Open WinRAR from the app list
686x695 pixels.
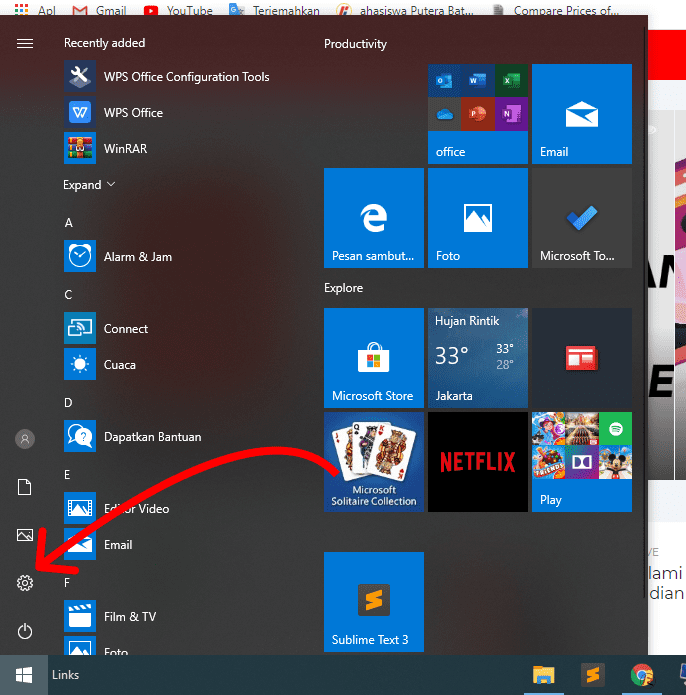coord(106,148)
